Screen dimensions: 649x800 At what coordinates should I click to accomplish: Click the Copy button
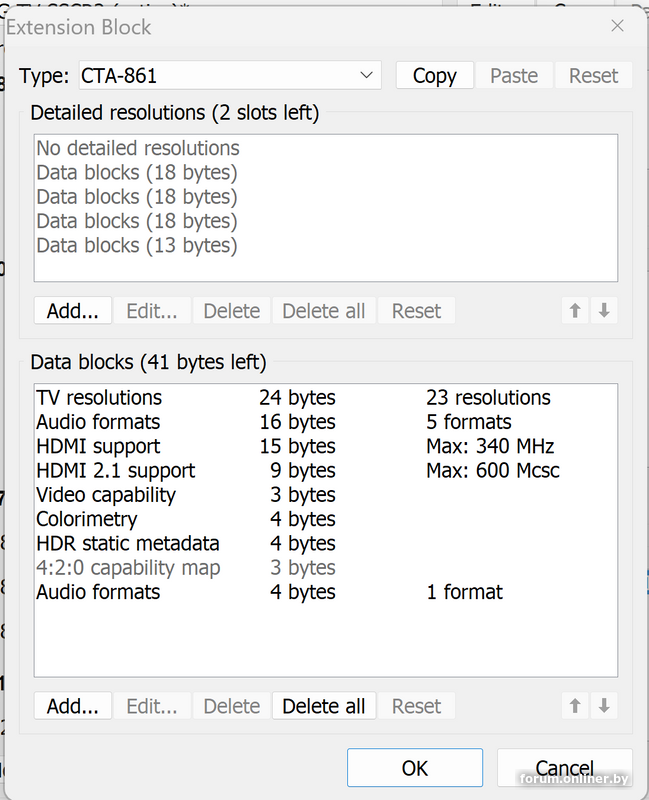(x=434, y=76)
